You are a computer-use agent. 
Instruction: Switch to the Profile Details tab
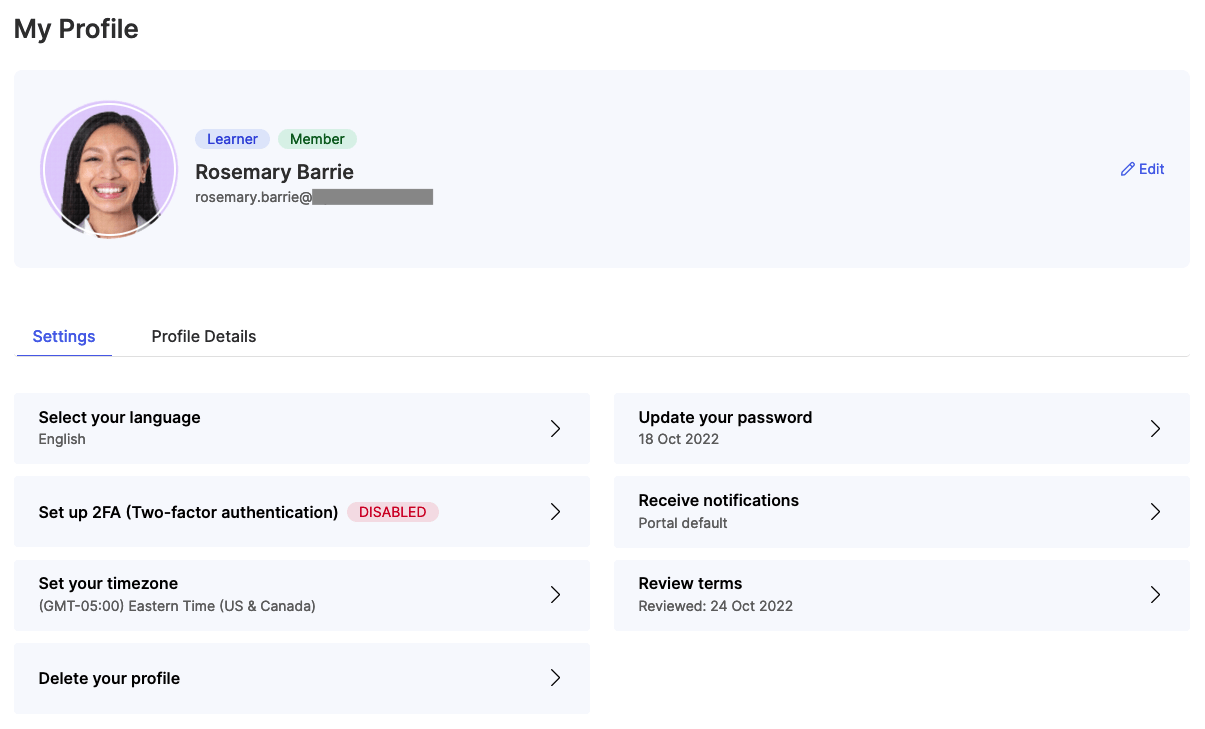pyautogui.click(x=203, y=336)
